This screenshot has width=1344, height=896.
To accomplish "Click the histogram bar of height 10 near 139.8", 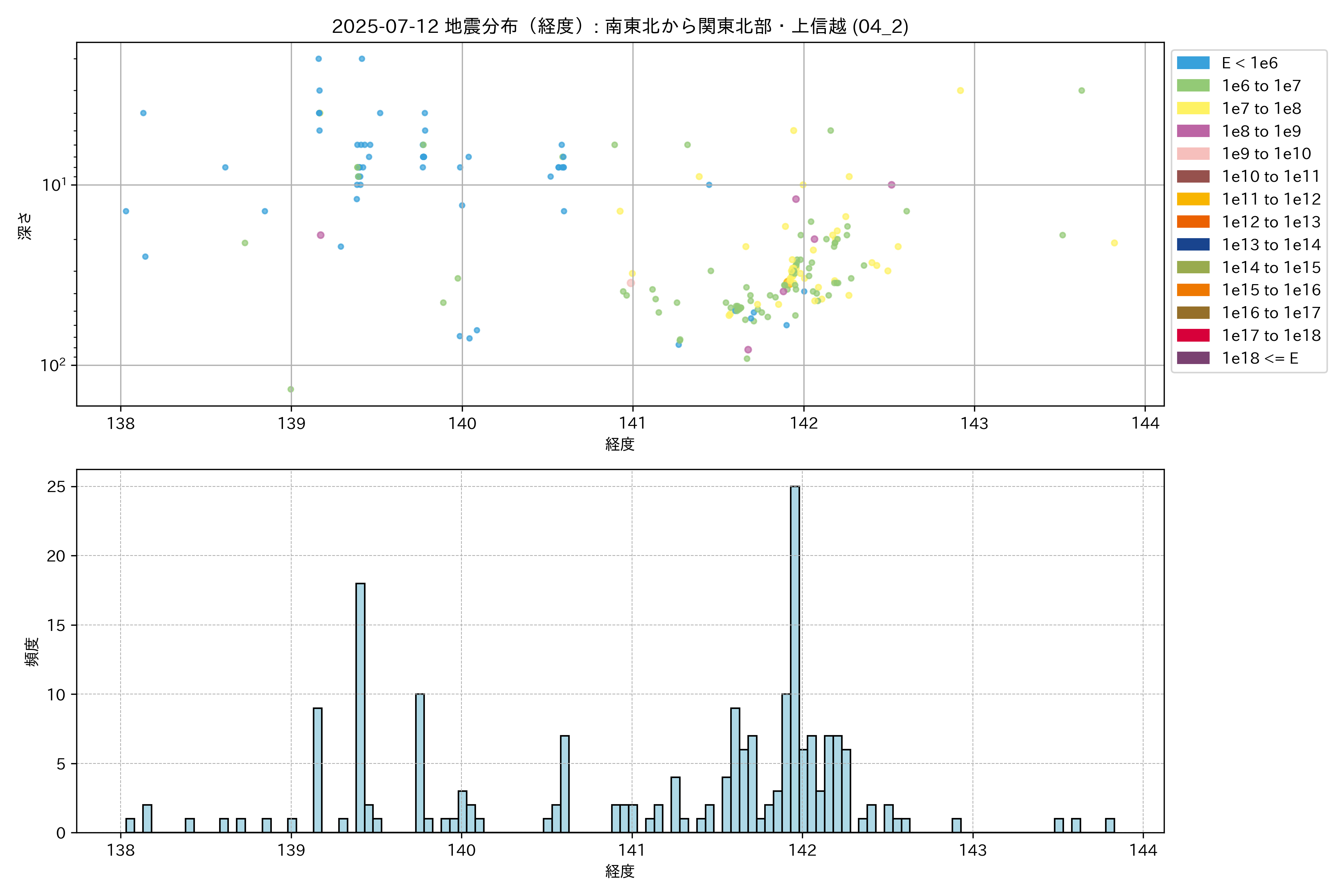I will [x=420, y=763].
